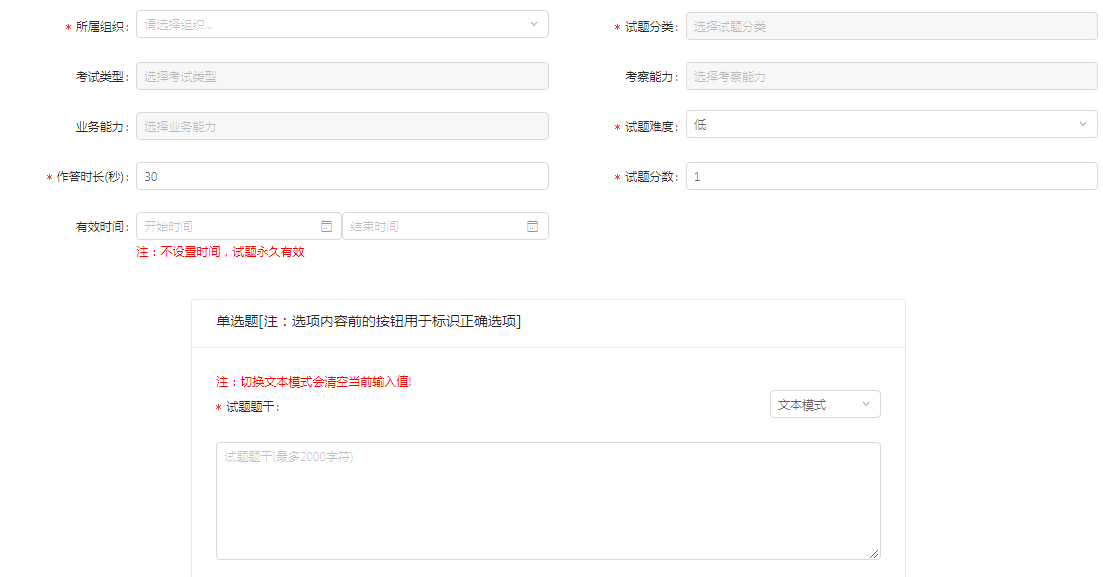
Task: Open the end time calendar icon
Action: (x=532, y=226)
